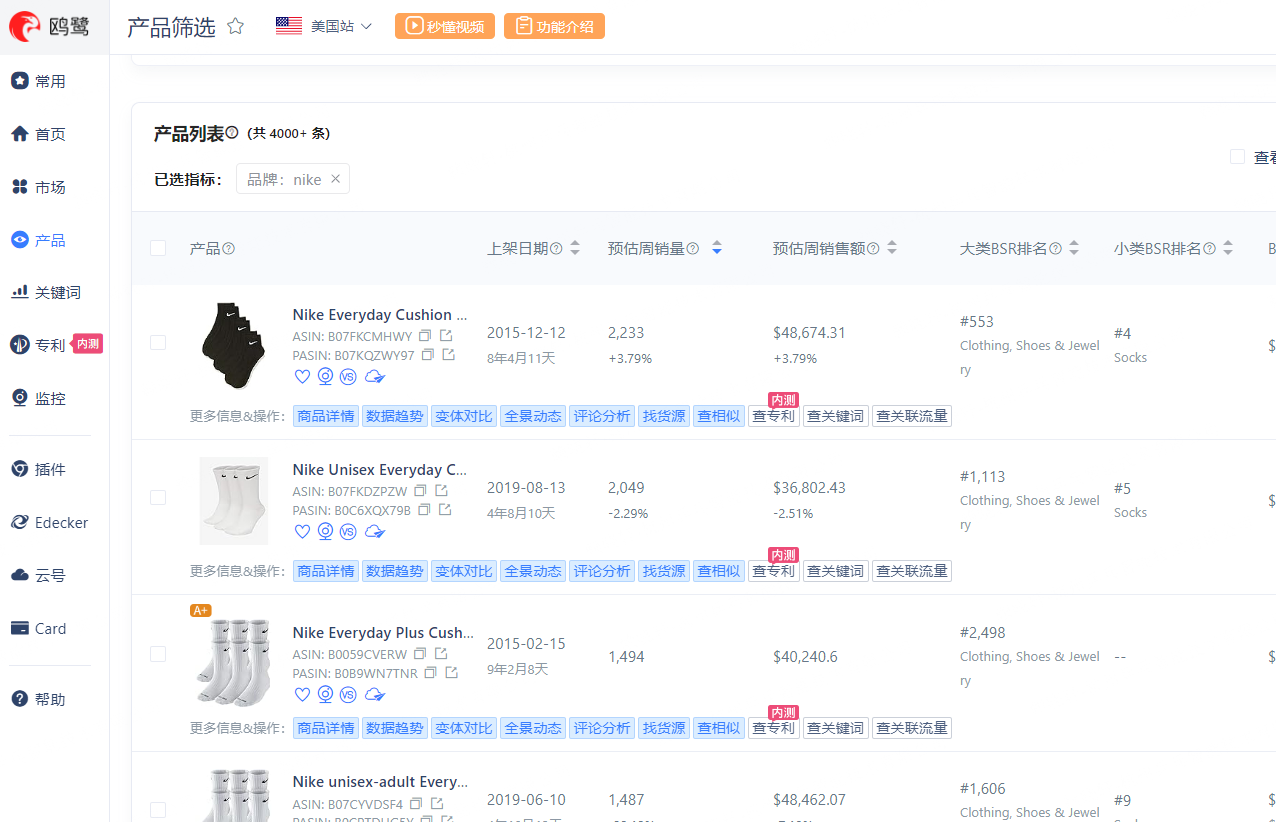Open the 市场 sidebar section
Image resolution: width=1276 pixels, height=822 pixels.
point(38,187)
